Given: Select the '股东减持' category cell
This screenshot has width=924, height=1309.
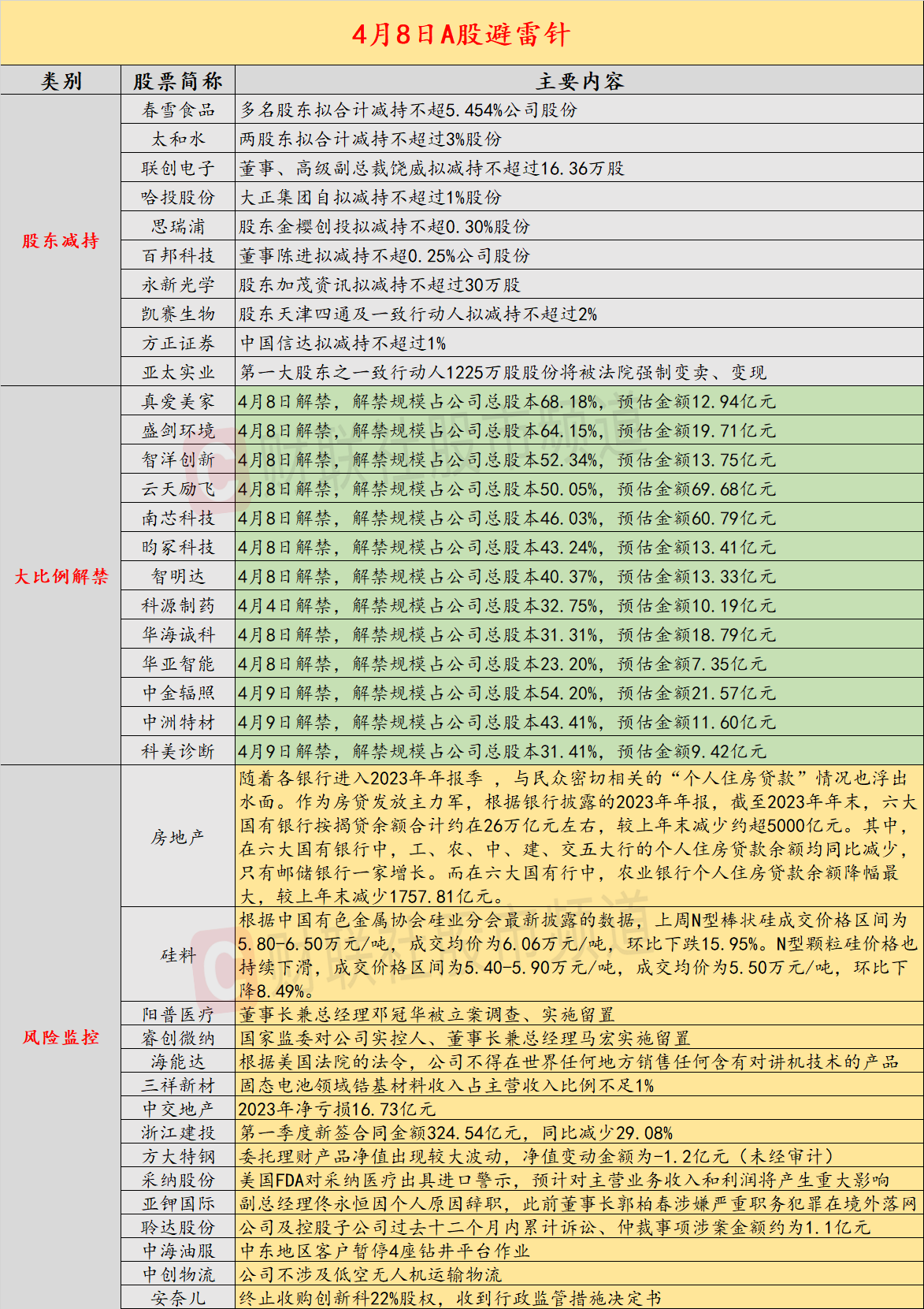Looking at the screenshot, I should pyautogui.click(x=61, y=240).
